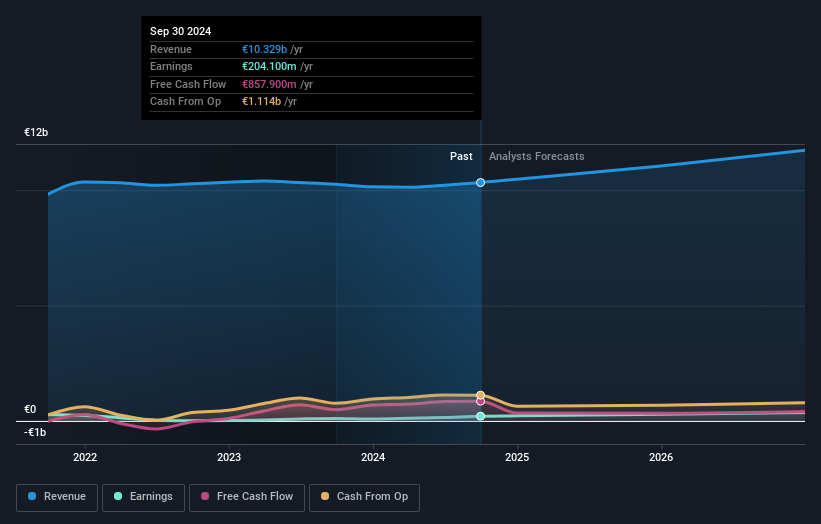Click the blue Revenue data point marker

pos(480,182)
